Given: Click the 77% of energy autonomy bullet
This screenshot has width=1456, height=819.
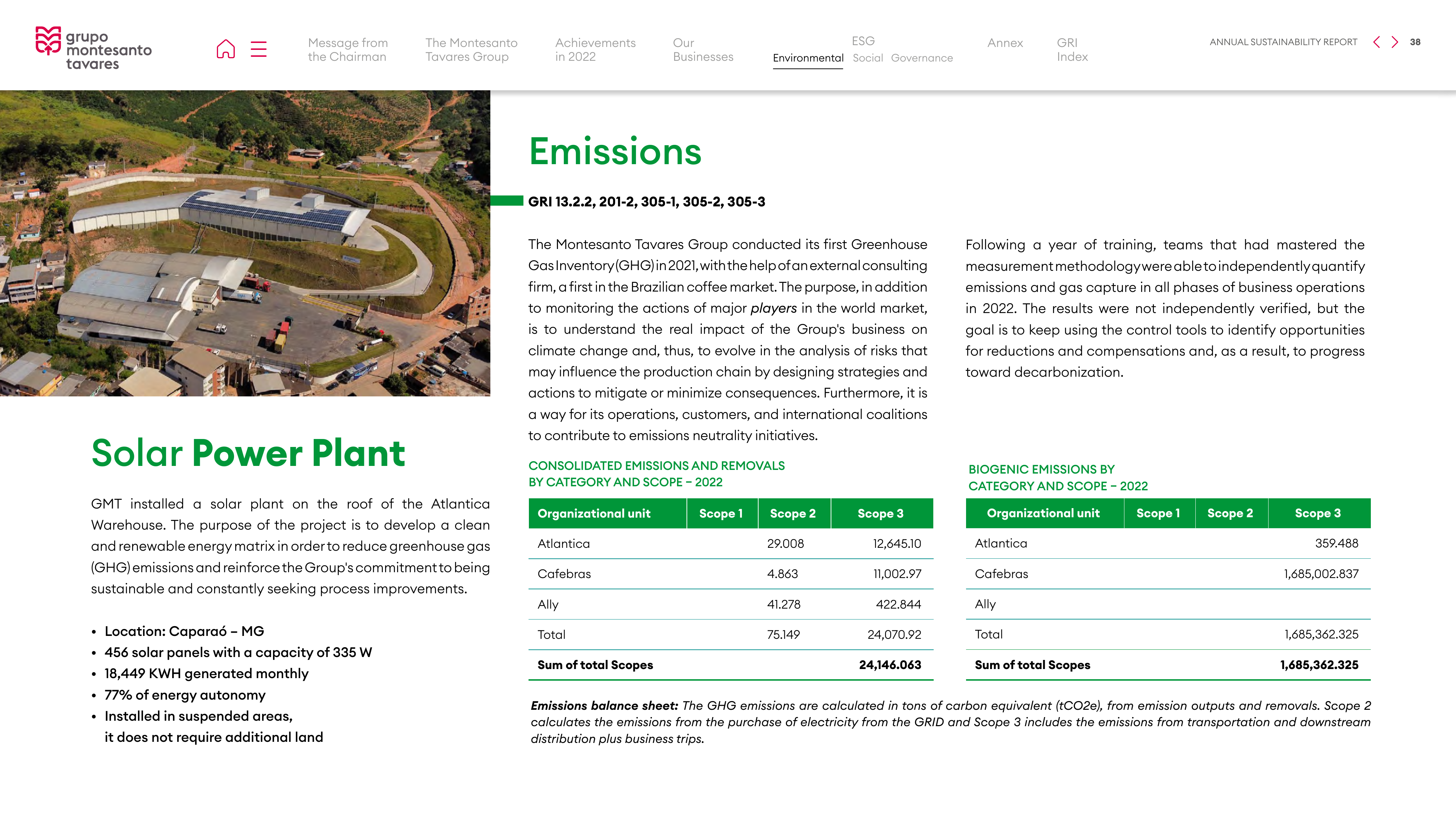Looking at the screenshot, I should click(185, 695).
